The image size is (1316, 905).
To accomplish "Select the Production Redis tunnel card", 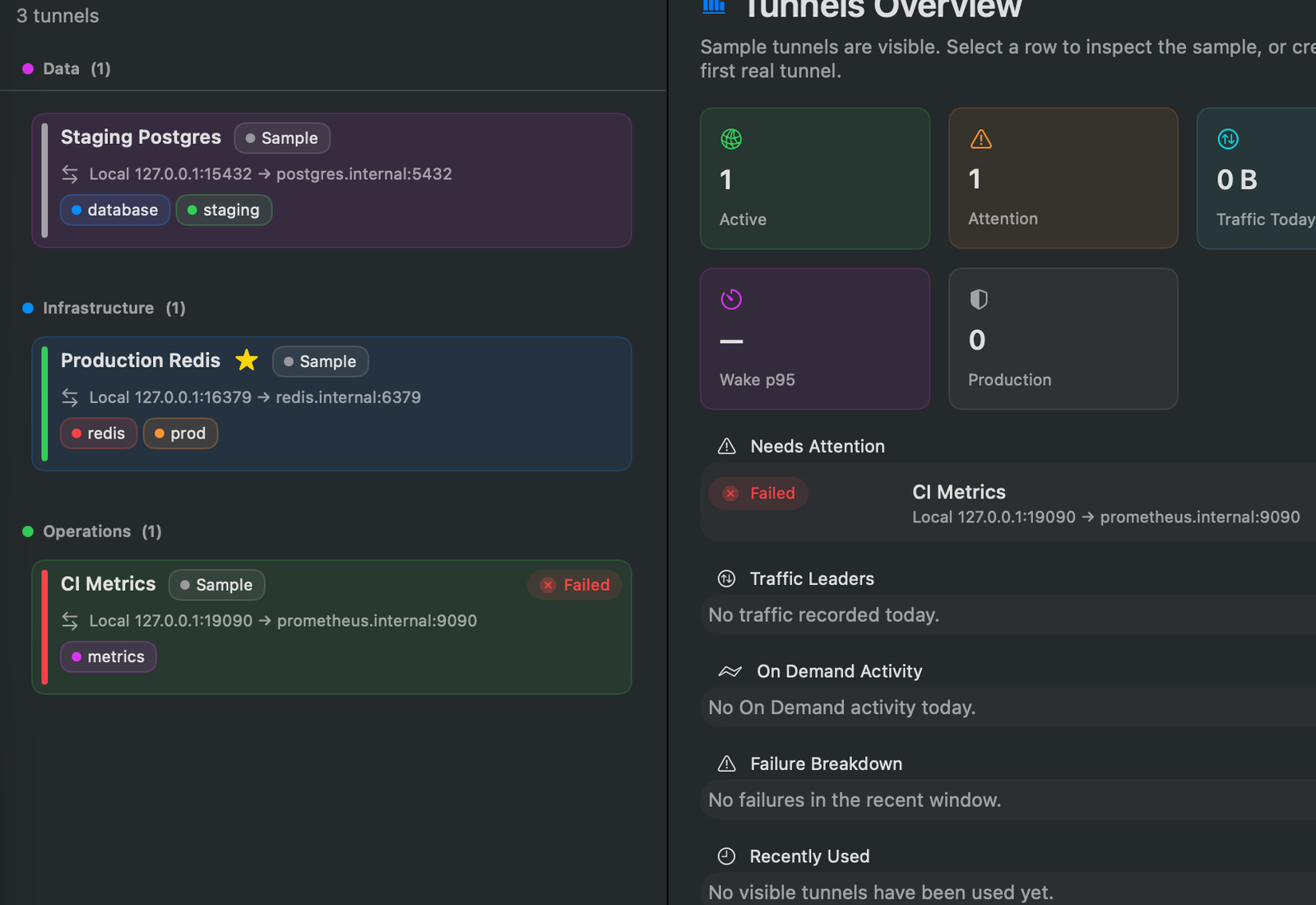I will point(331,404).
